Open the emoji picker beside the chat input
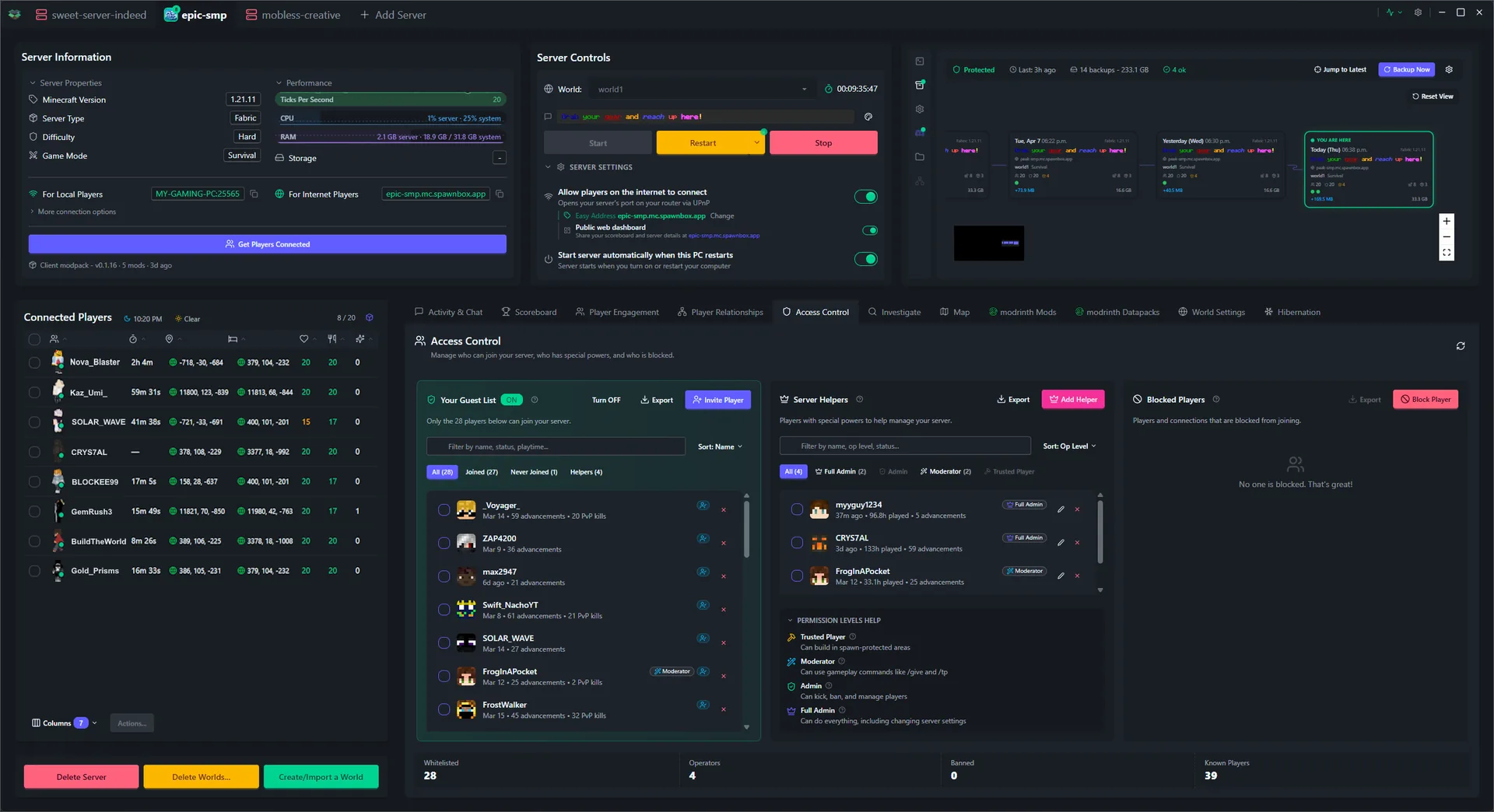The image size is (1494, 812). (x=869, y=117)
